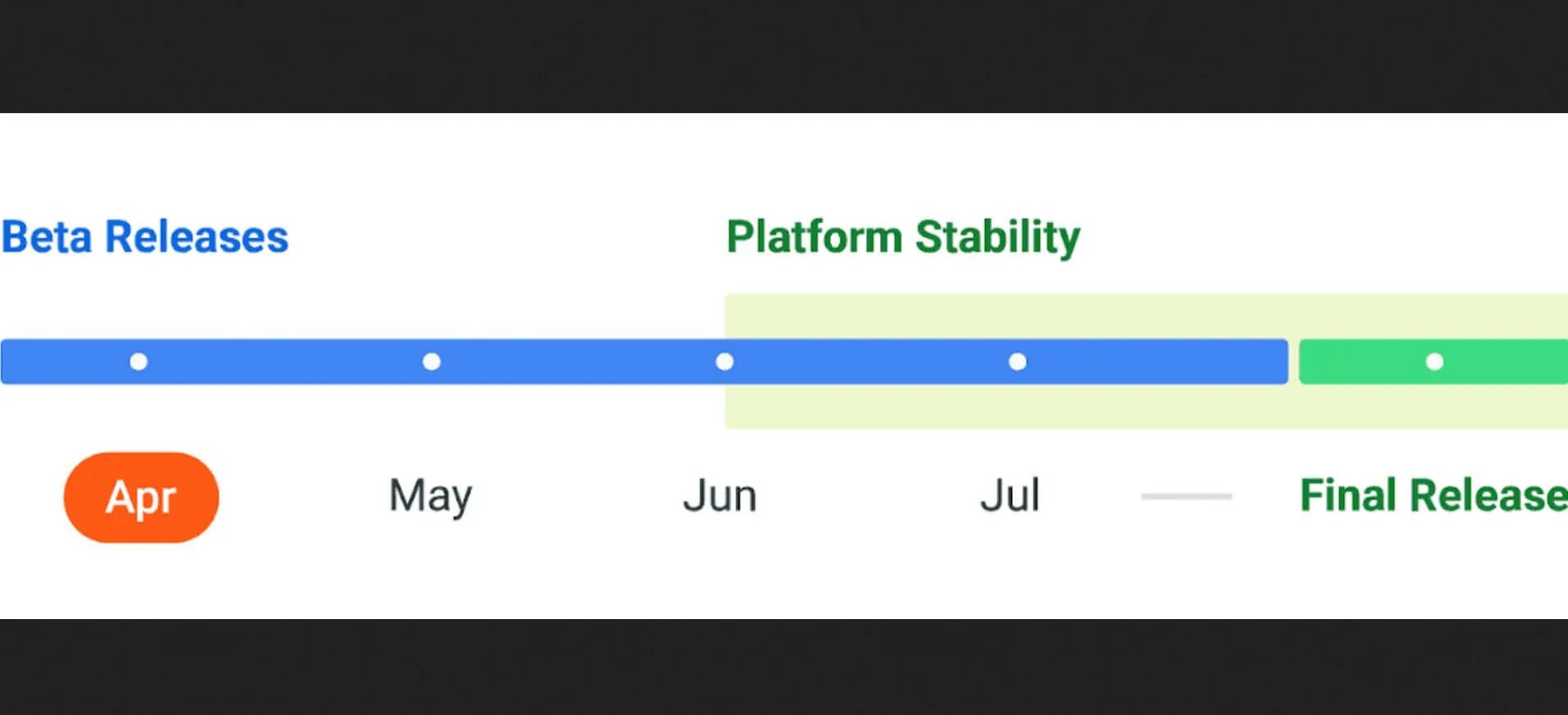This screenshot has width=1568, height=715.
Task: Click the Platform Stability heading
Action: [x=904, y=238]
